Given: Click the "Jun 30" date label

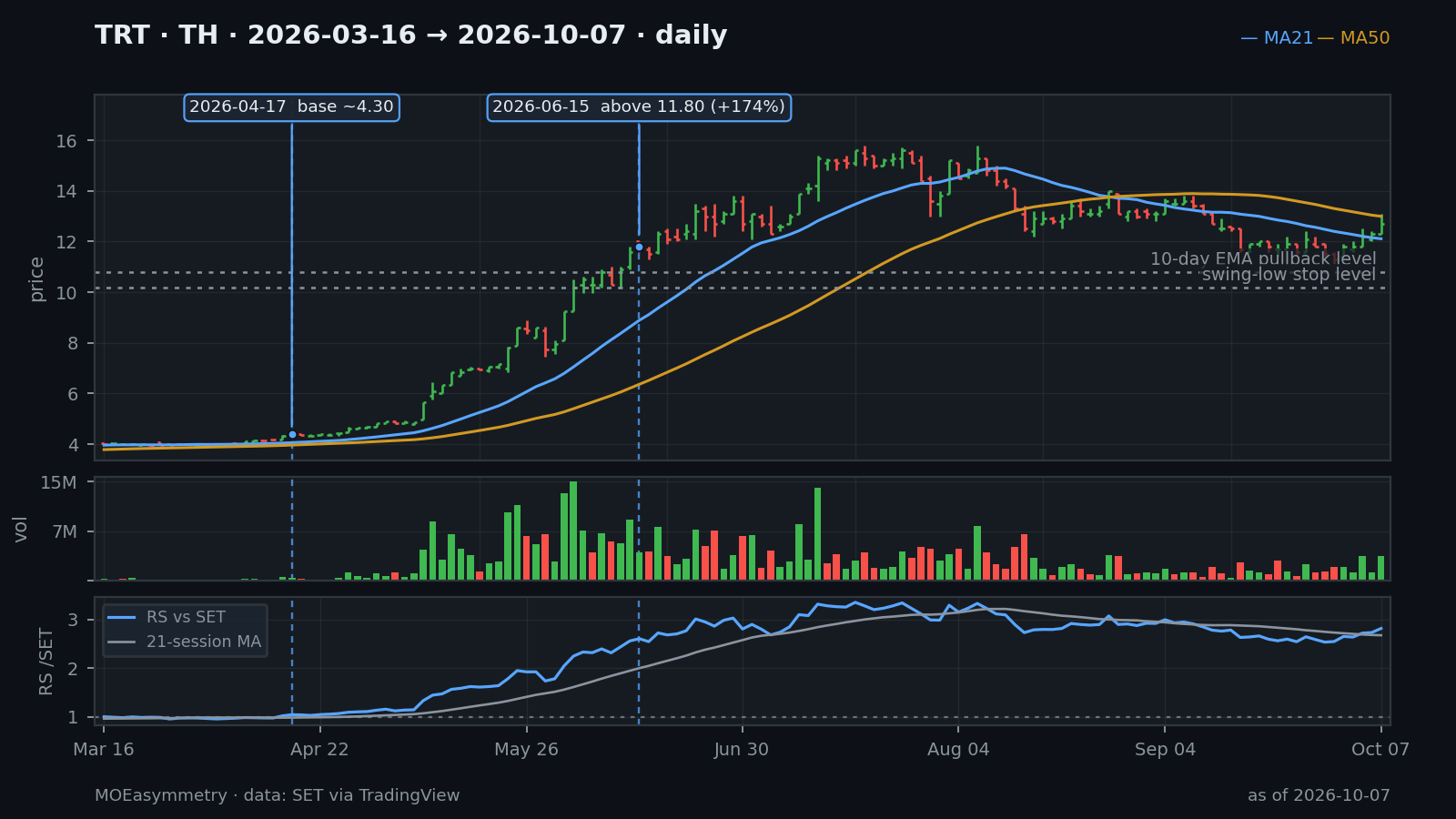Looking at the screenshot, I should (x=742, y=749).
